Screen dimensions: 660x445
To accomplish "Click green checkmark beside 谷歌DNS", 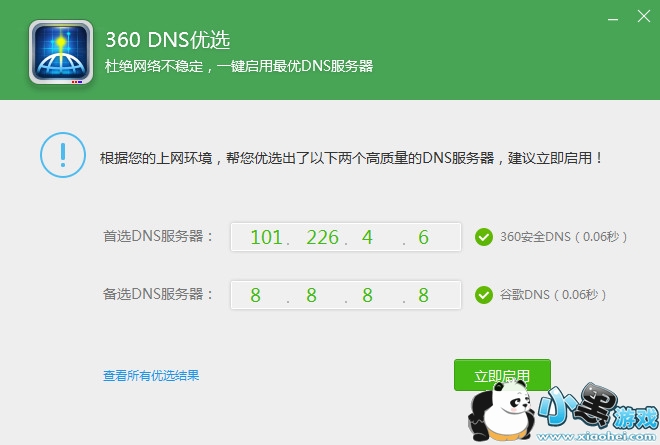I will click(484, 295).
